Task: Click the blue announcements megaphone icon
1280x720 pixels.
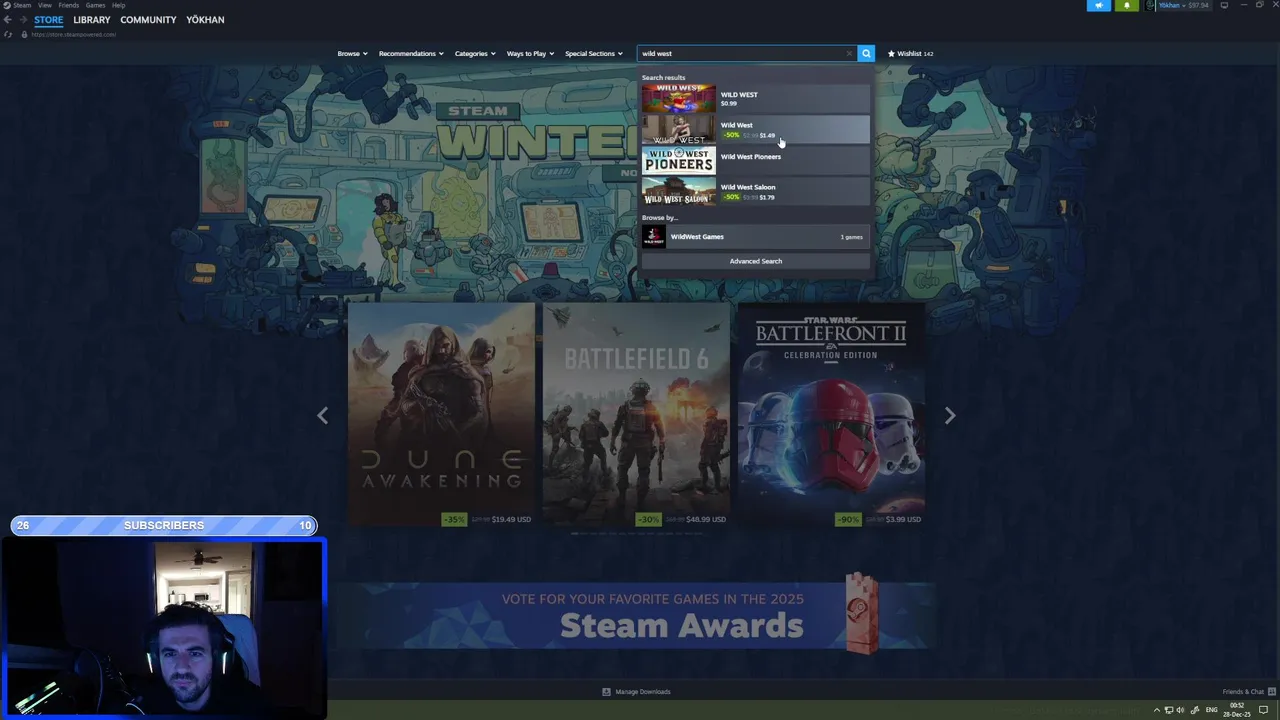Action: click(x=1098, y=5)
